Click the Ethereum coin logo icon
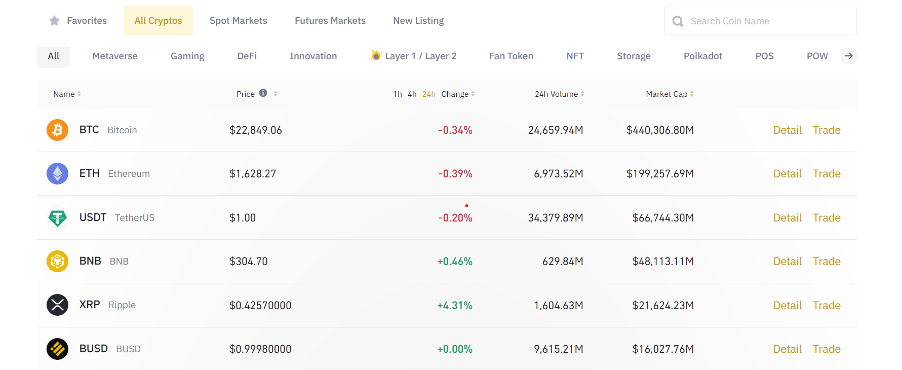The image size is (902, 370). coord(58,173)
